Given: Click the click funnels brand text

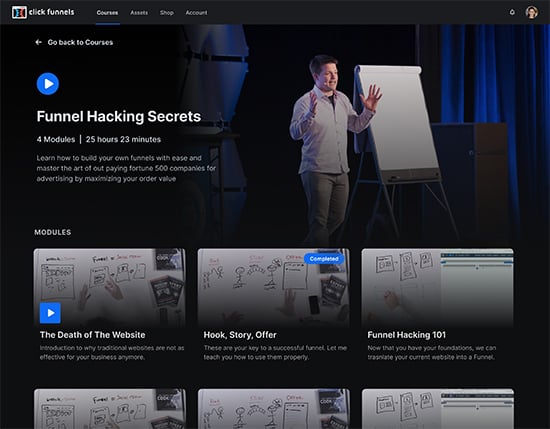Looking at the screenshot, I should [x=52, y=12].
